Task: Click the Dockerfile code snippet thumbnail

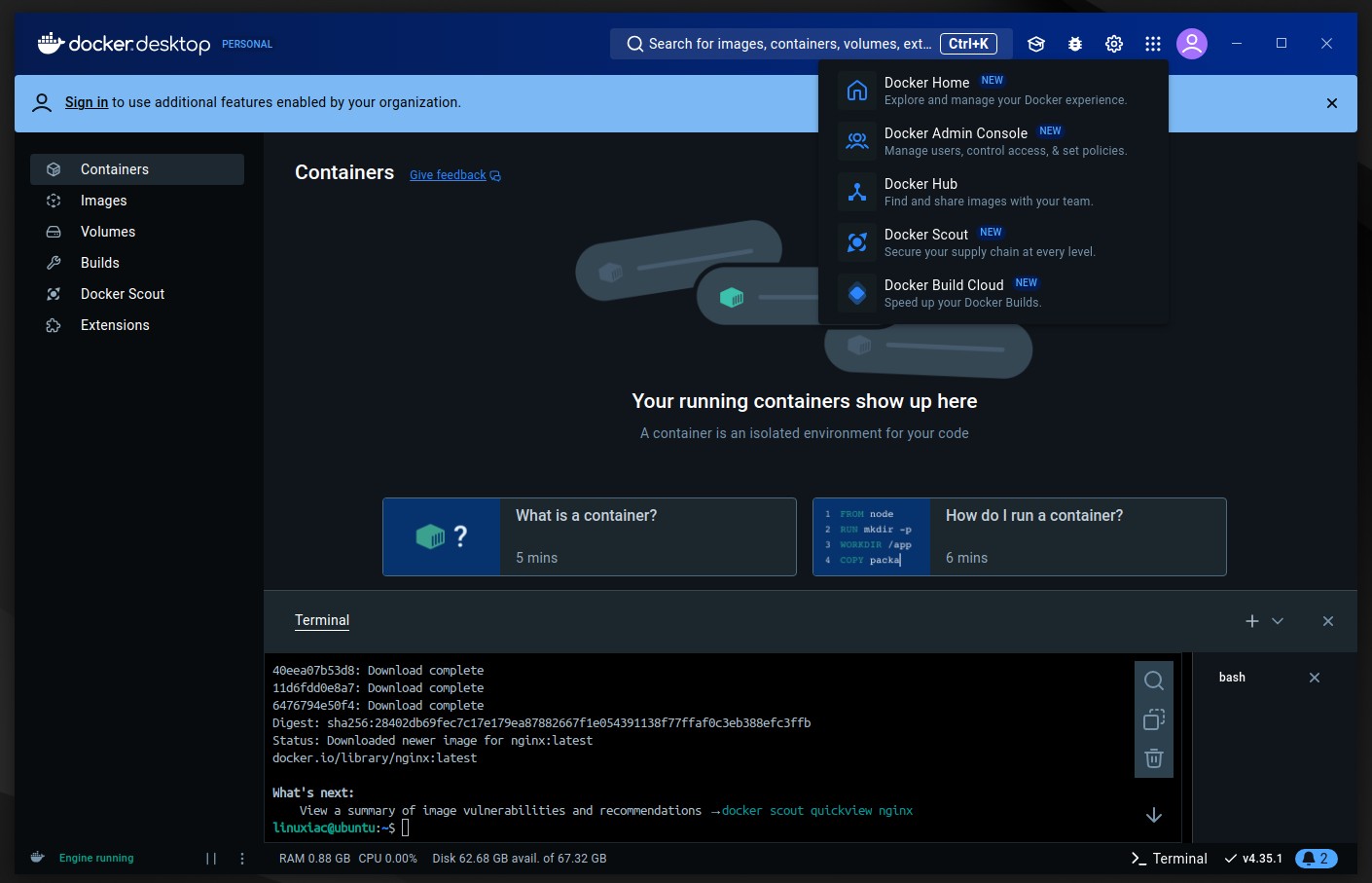Action: pos(872,537)
